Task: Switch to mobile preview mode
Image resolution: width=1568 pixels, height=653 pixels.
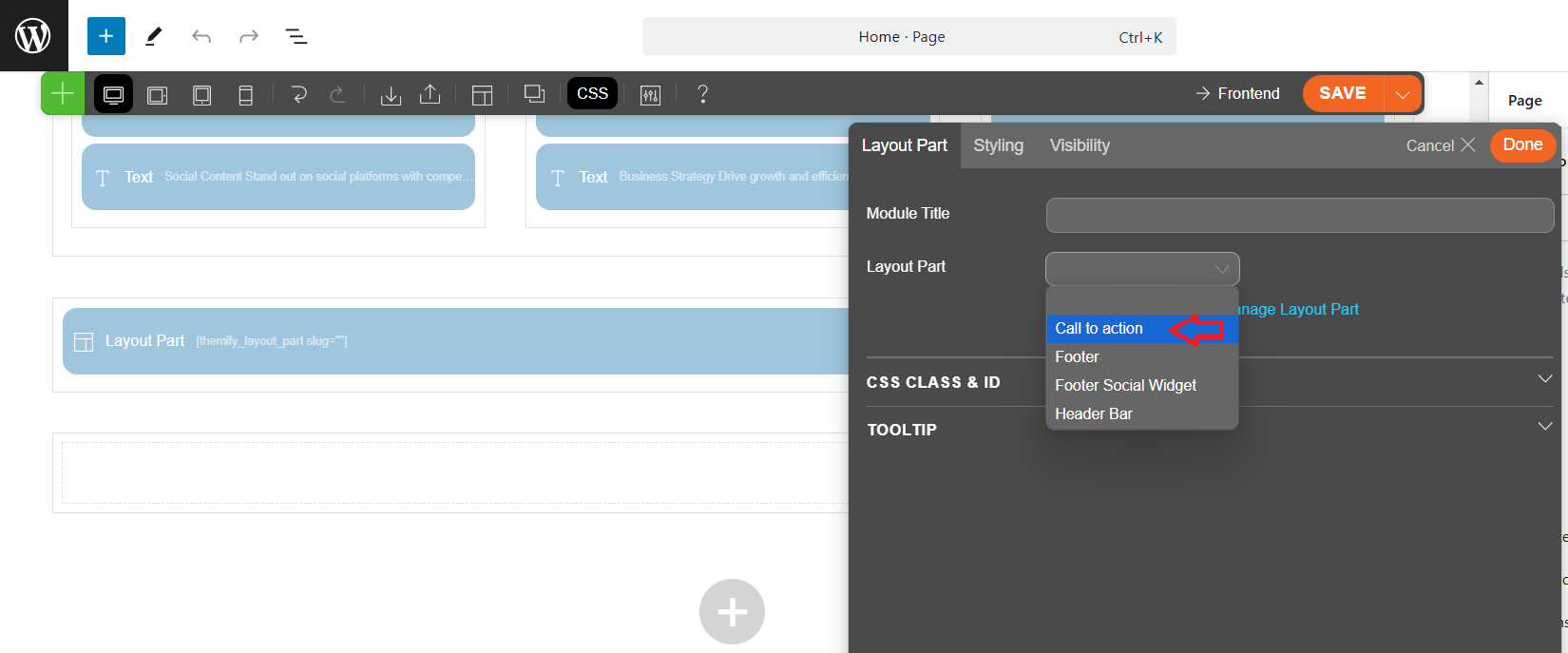Action: (x=245, y=94)
